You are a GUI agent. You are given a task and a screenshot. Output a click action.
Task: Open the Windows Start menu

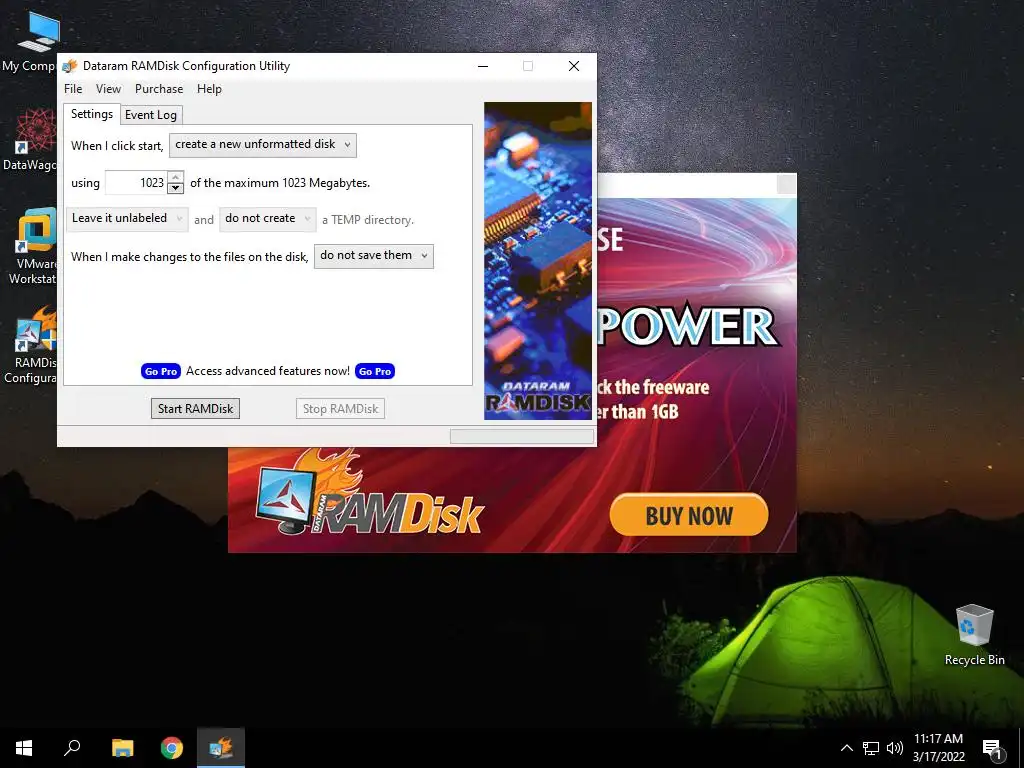[x=24, y=748]
